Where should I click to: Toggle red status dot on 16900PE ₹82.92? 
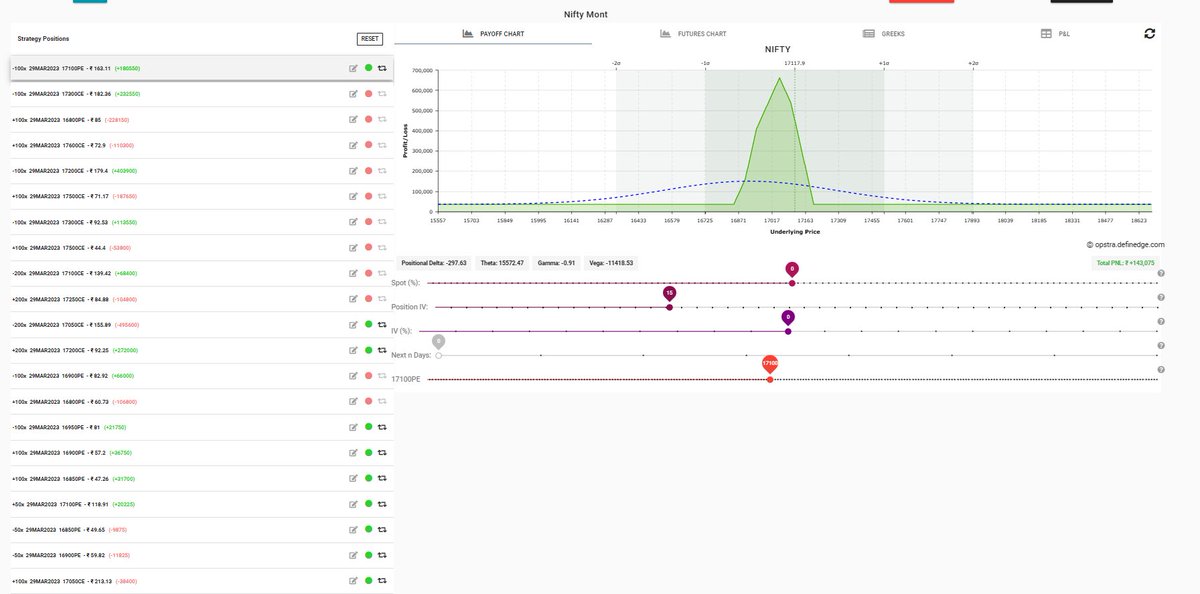[368, 376]
